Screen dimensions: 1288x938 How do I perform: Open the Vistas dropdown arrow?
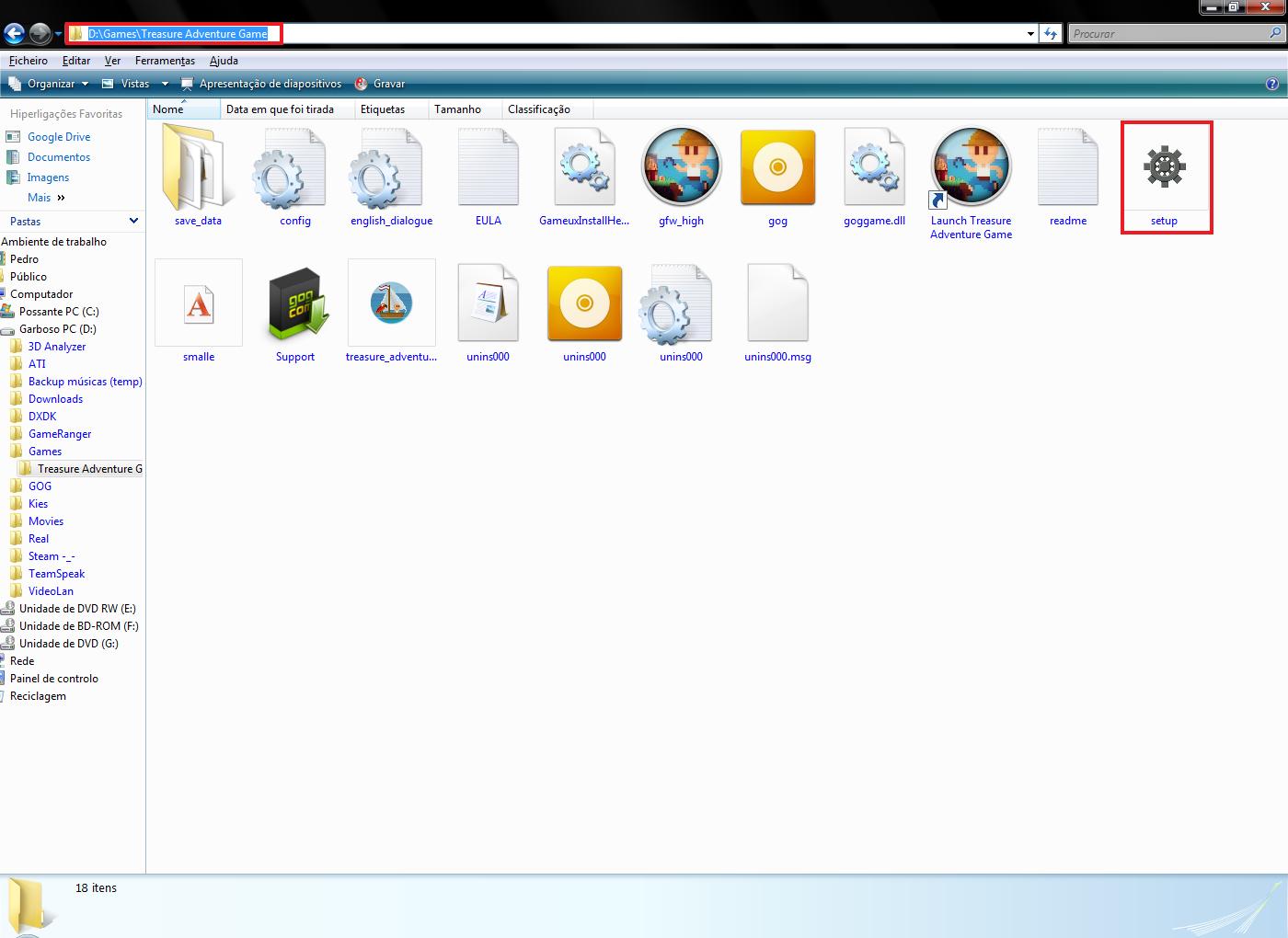point(165,84)
